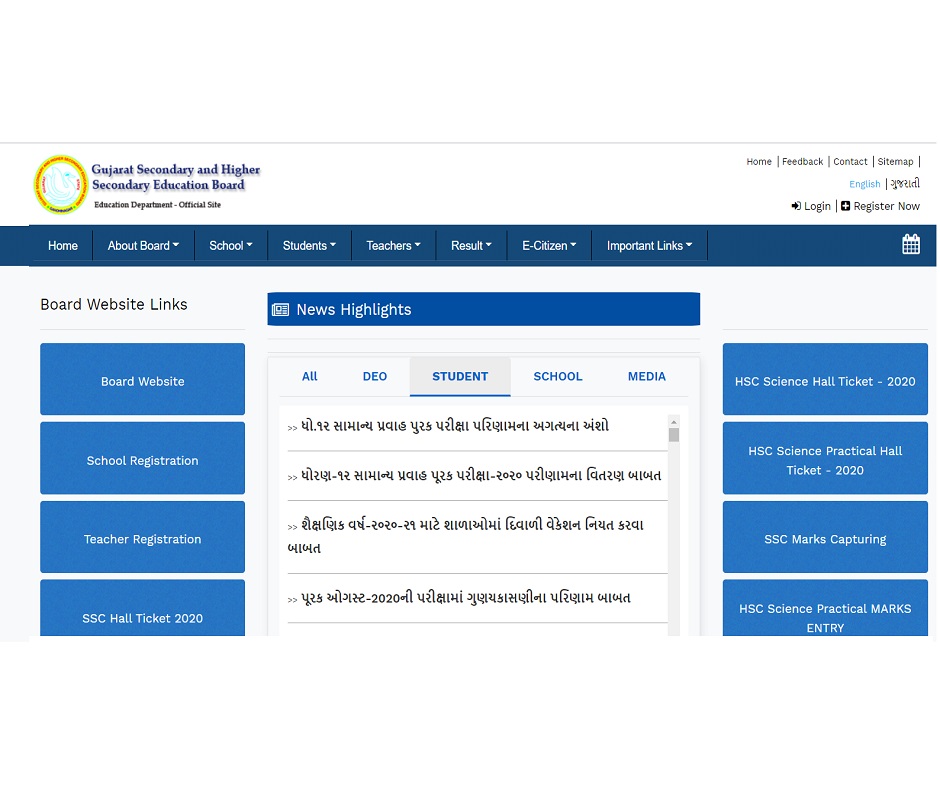Screen dimensions: 940x788
Task: Open the Sitemap link
Action: [x=895, y=162]
